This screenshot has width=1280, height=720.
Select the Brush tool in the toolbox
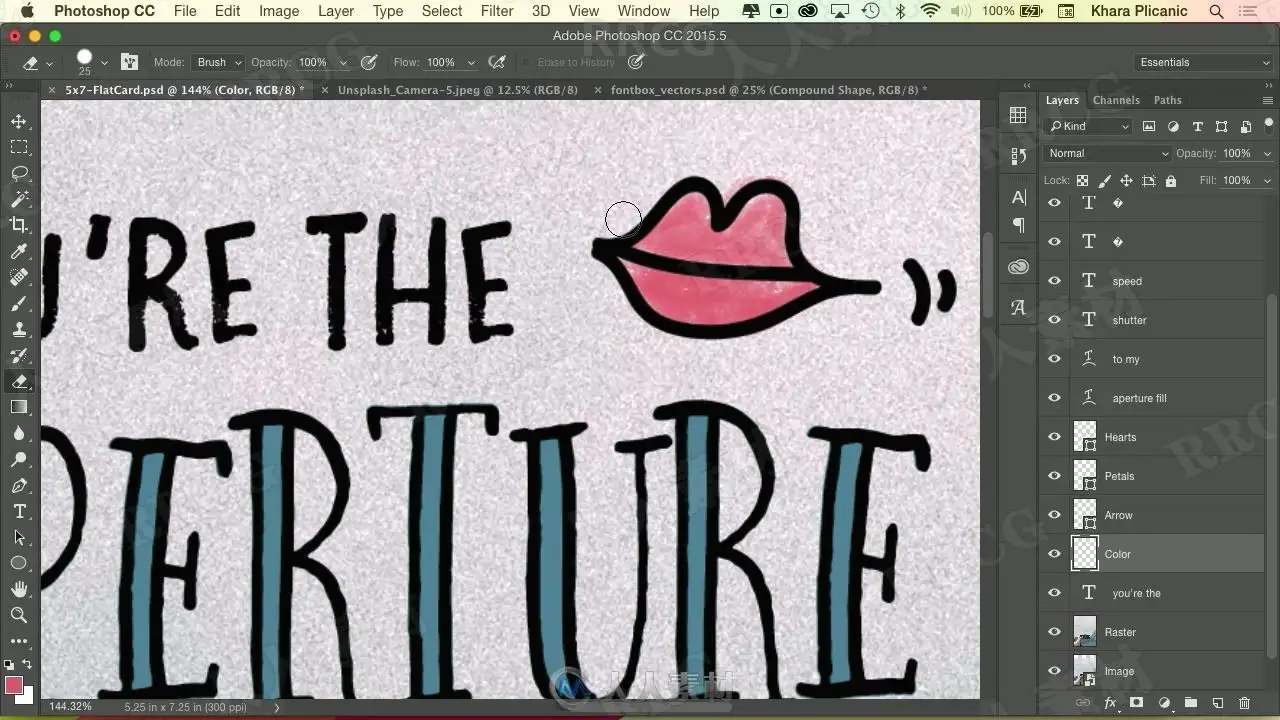(19, 303)
